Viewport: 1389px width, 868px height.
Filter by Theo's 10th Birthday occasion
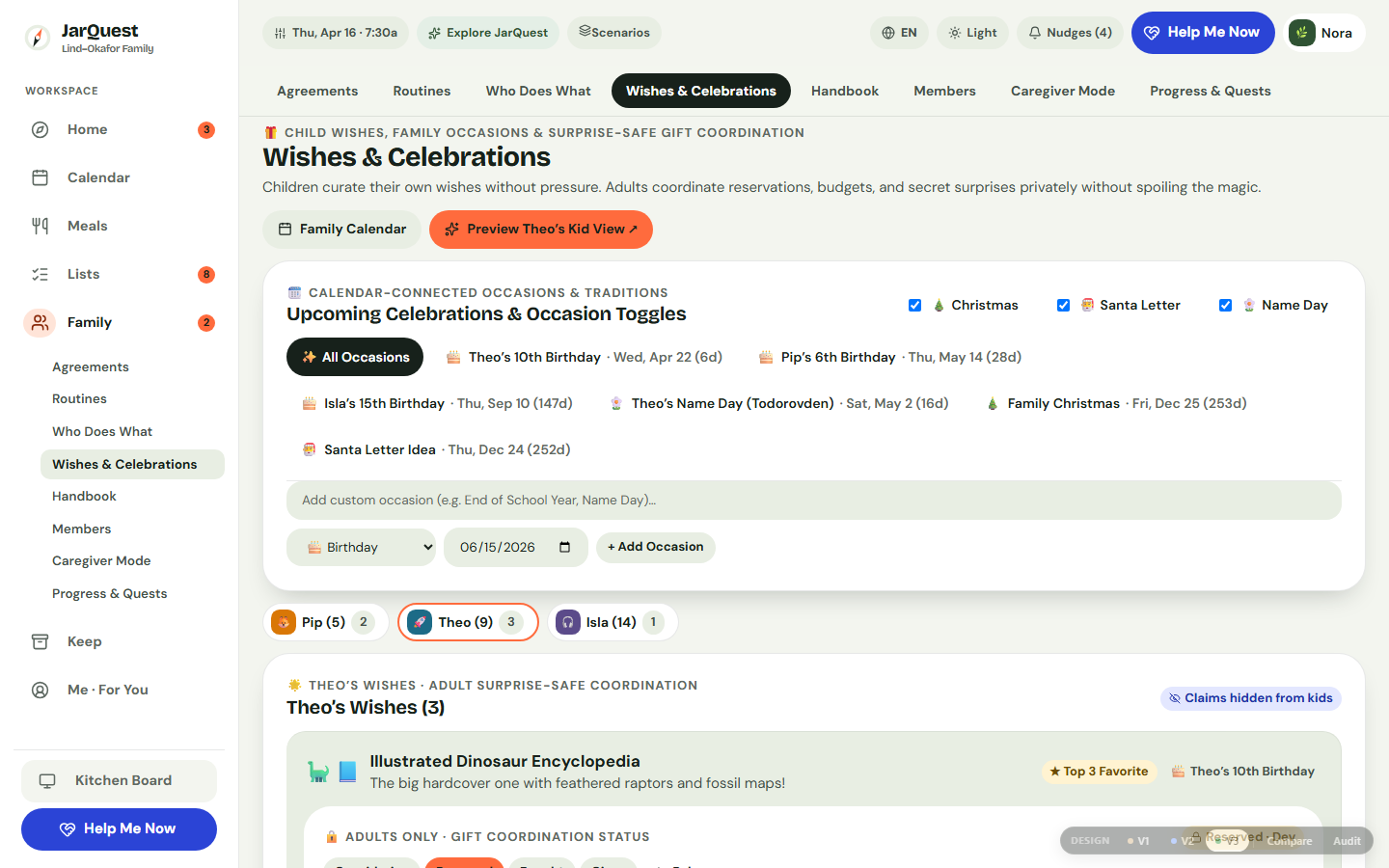(x=584, y=357)
